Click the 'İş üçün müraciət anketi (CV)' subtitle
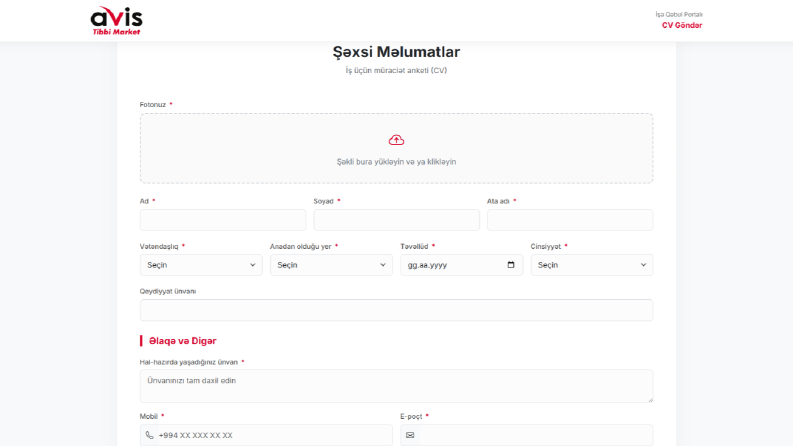793x446 pixels. (396, 70)
